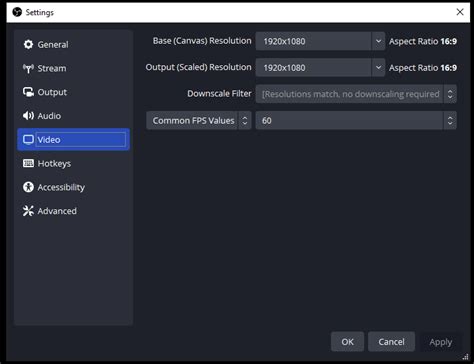Screen dimensions: 474x364
Task: Click the Advanced tools icon
Action: point(28,211)
